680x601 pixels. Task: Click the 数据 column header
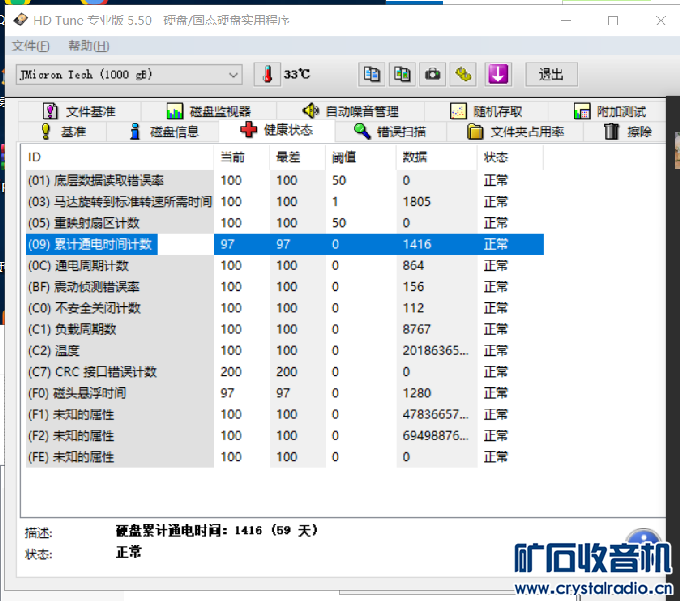pos(437,157)
